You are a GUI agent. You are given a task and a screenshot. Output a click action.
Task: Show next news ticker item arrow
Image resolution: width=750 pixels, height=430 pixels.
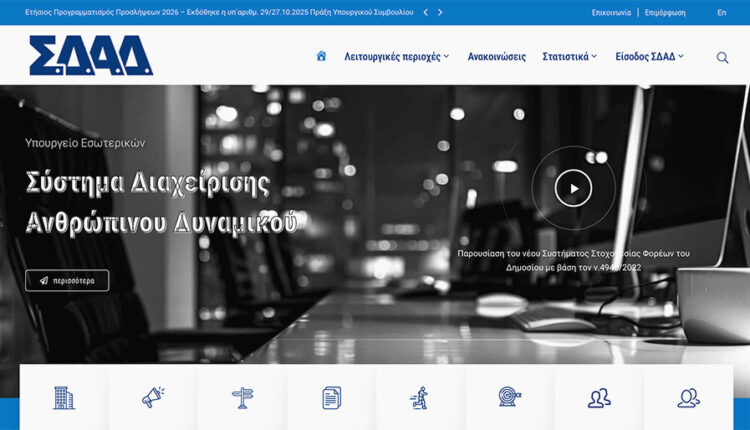click(x=441, y=13)
